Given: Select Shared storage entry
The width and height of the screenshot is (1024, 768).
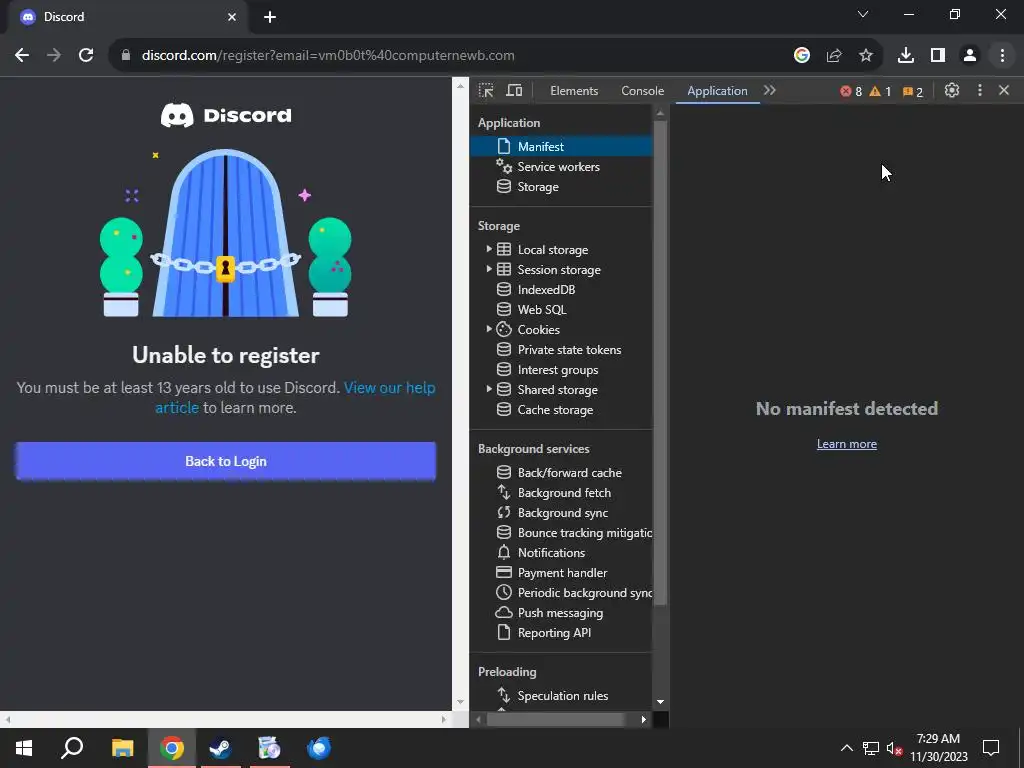Looking at the screenshot, I should [x=557, y=390].
